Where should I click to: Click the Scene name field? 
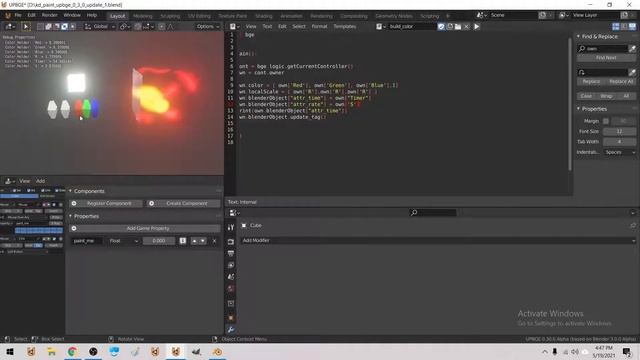click(512, 15)
